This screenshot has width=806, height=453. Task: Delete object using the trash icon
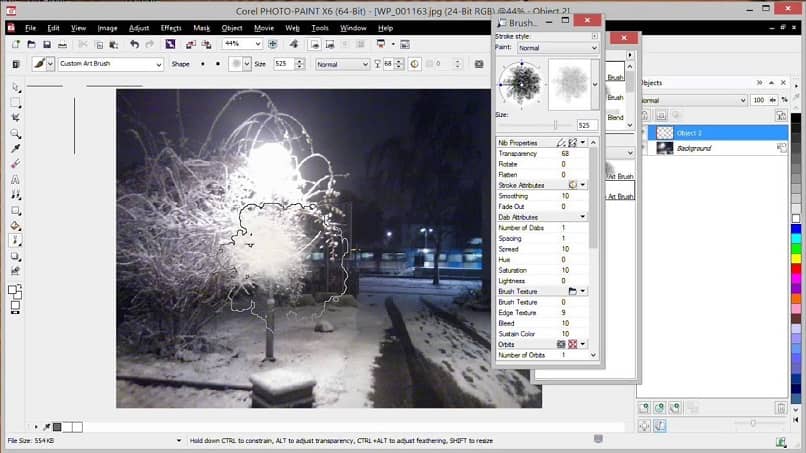[781, 407]
